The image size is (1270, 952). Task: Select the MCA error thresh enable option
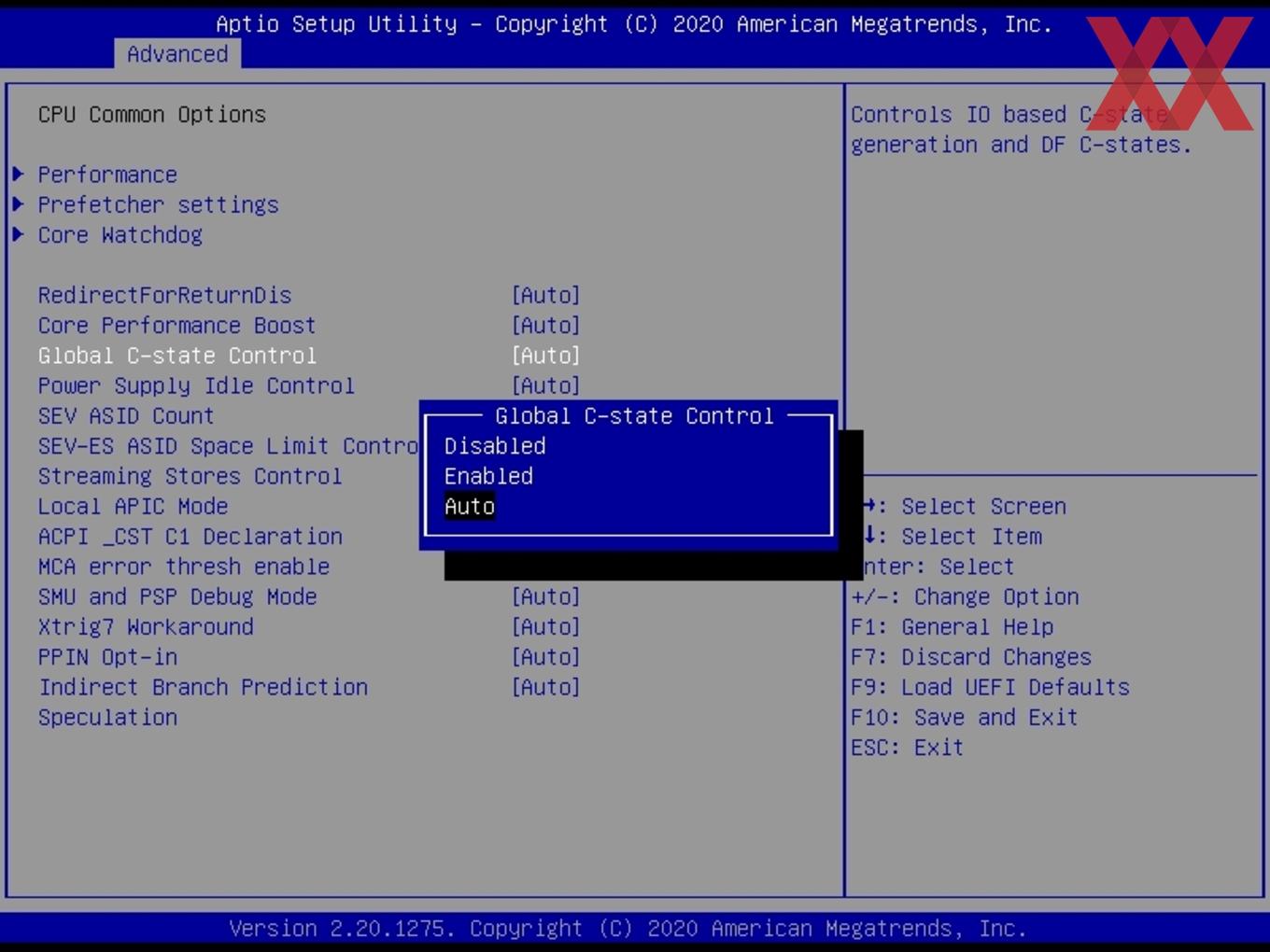pyautogui.click(x=183, y=567)
